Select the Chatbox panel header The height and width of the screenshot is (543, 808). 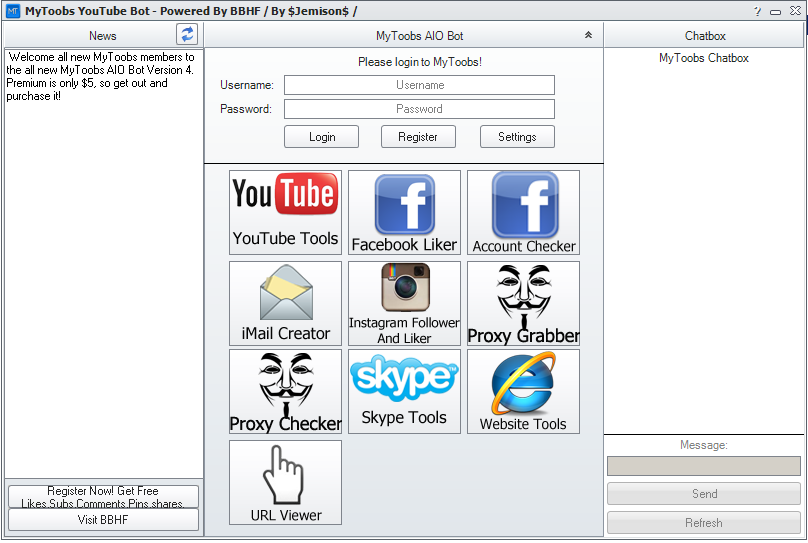[703, 36]
